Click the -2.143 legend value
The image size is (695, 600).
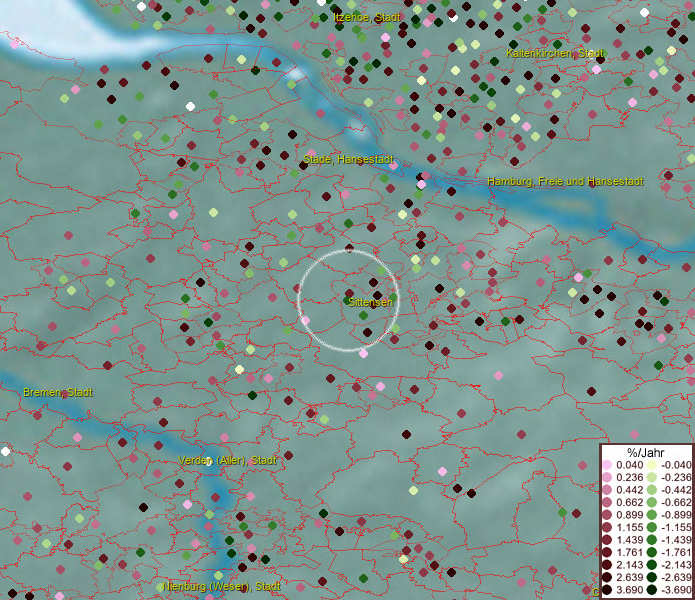tap(676, 565)
